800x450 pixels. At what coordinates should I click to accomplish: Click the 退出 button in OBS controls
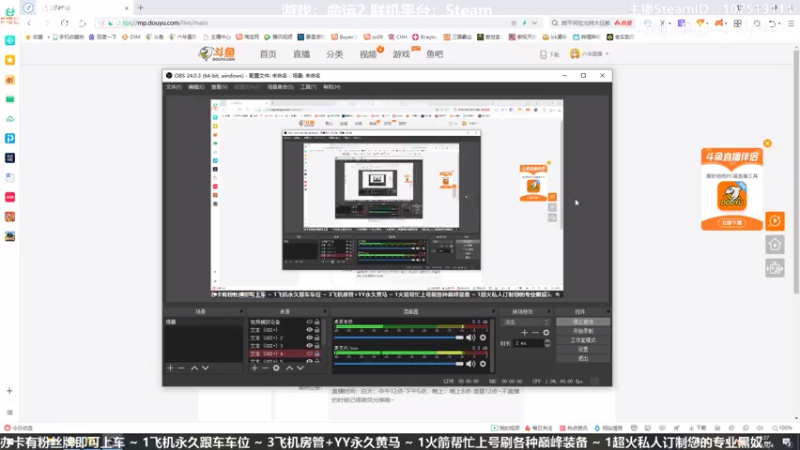[x=583, y=359]
